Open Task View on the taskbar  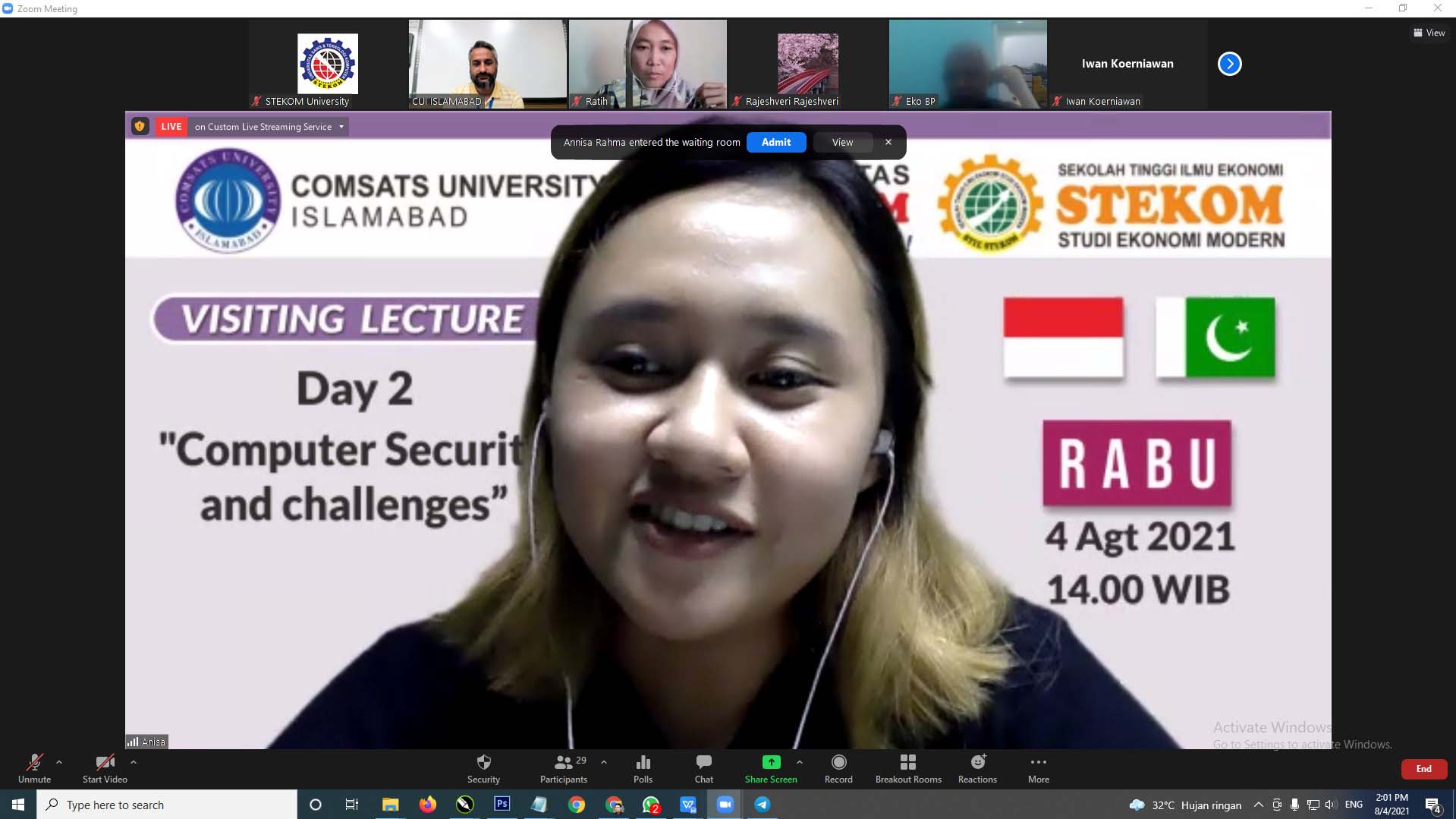coord(352,805)
